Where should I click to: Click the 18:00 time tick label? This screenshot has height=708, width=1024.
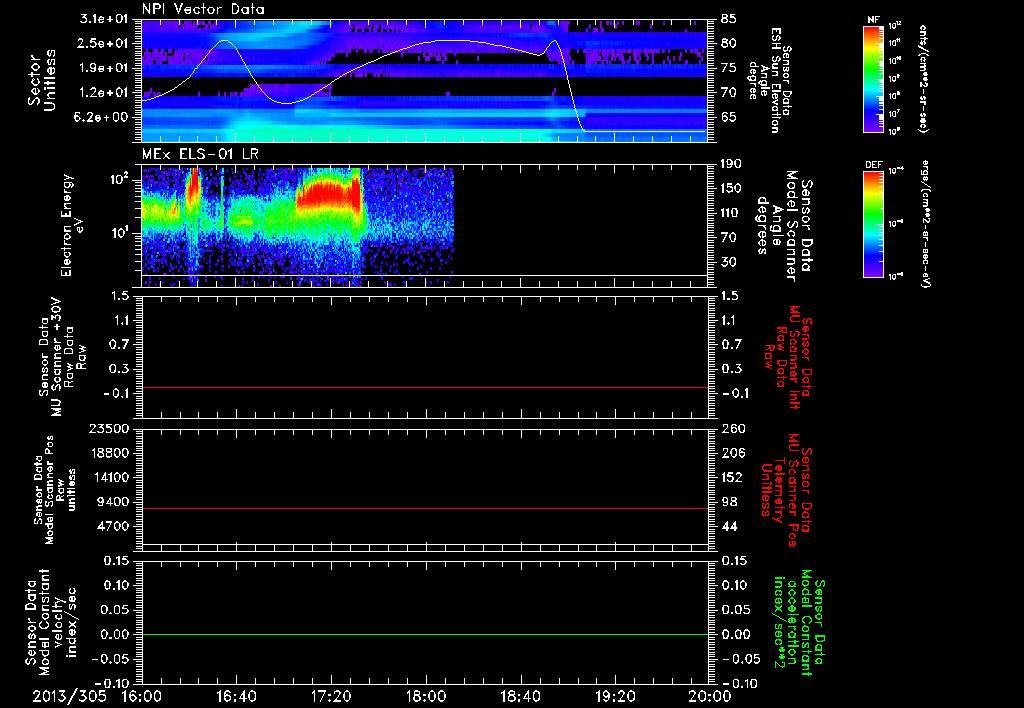[426, 696]
